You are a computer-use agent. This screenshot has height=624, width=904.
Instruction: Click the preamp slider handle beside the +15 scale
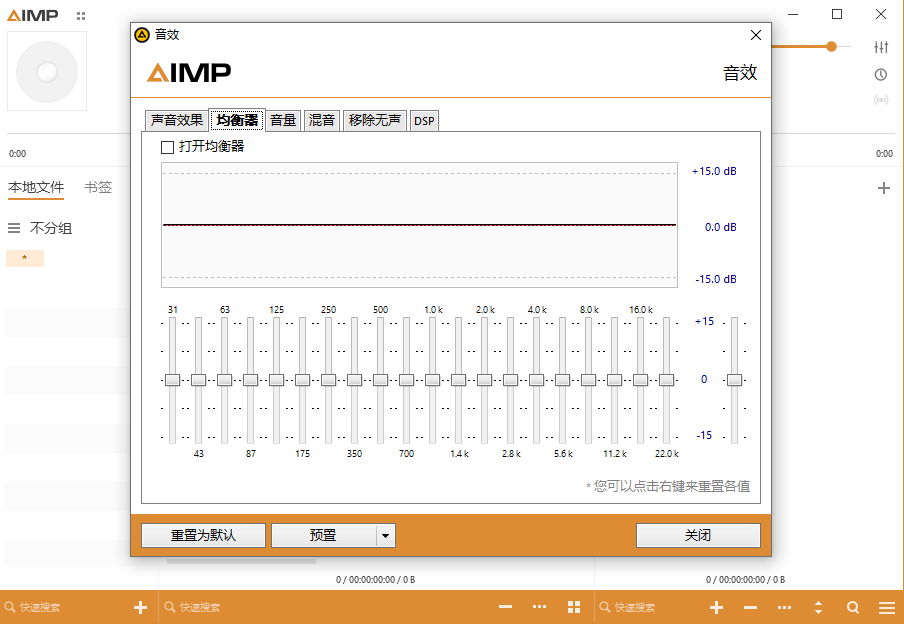734,379
